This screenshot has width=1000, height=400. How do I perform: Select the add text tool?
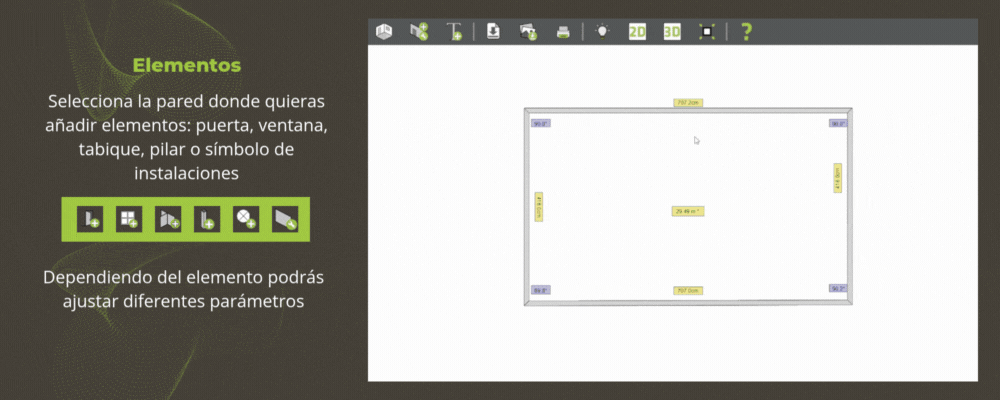tap(454, 31)
